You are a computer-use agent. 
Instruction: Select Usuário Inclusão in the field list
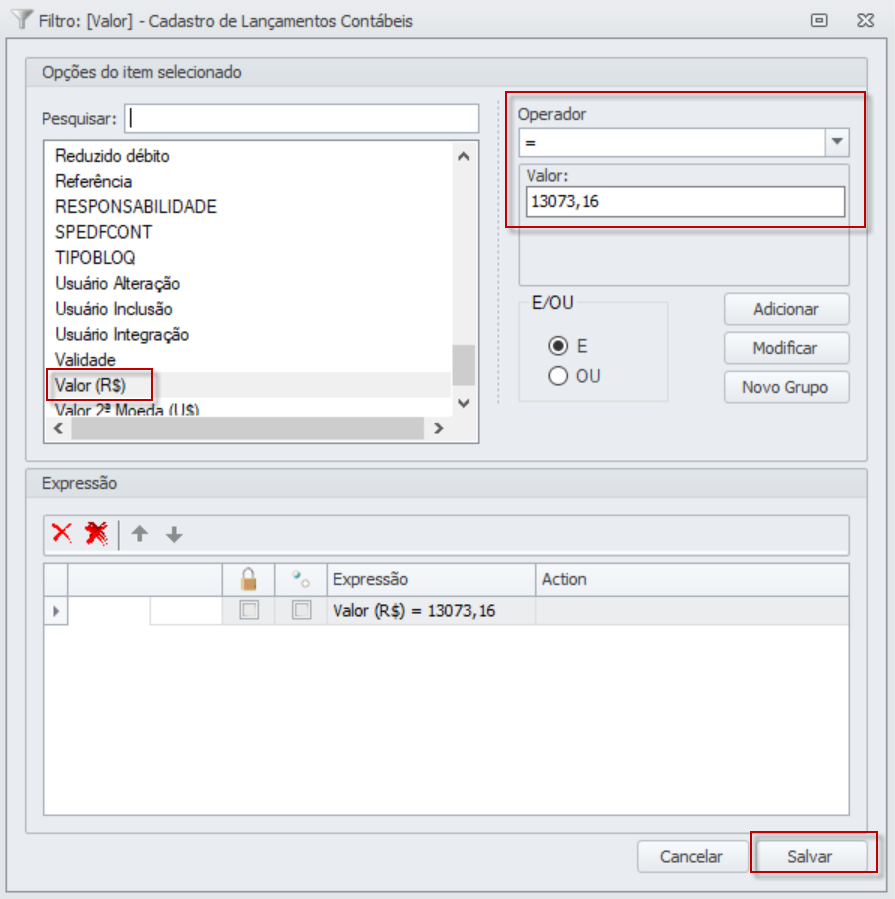(x=114, y=308)
